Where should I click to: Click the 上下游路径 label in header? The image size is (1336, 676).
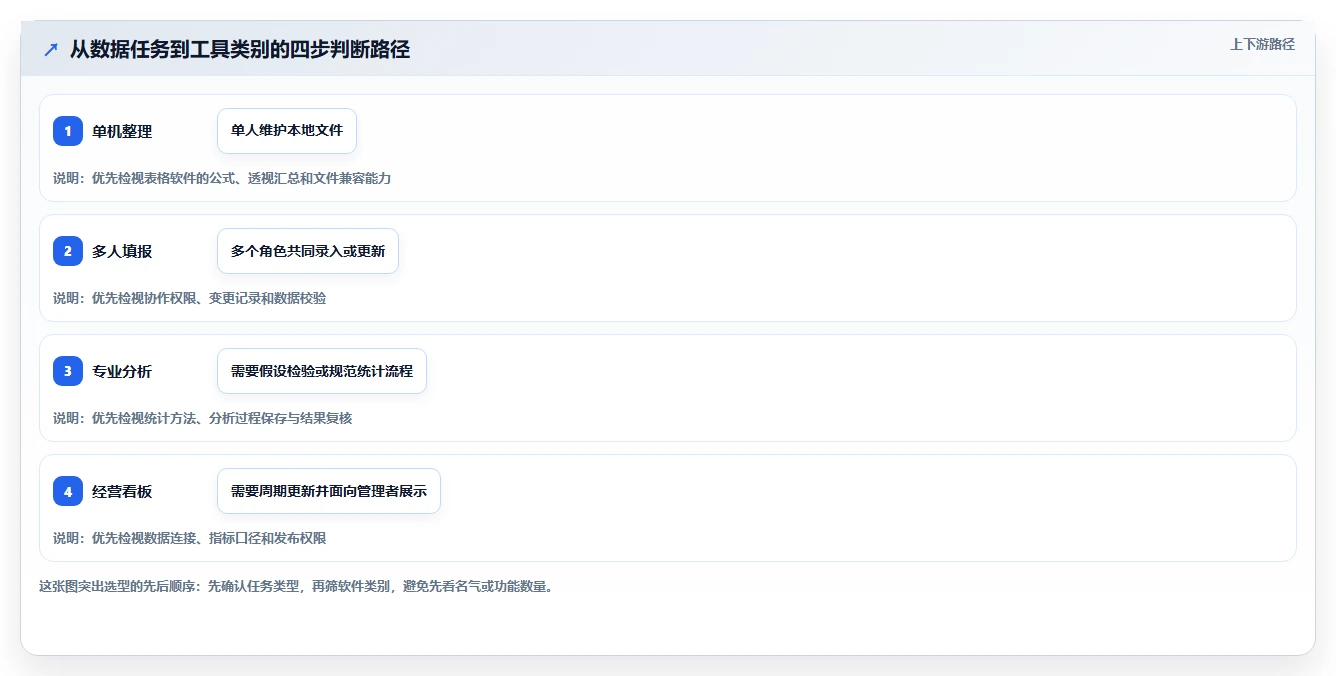click(1262, 44)
